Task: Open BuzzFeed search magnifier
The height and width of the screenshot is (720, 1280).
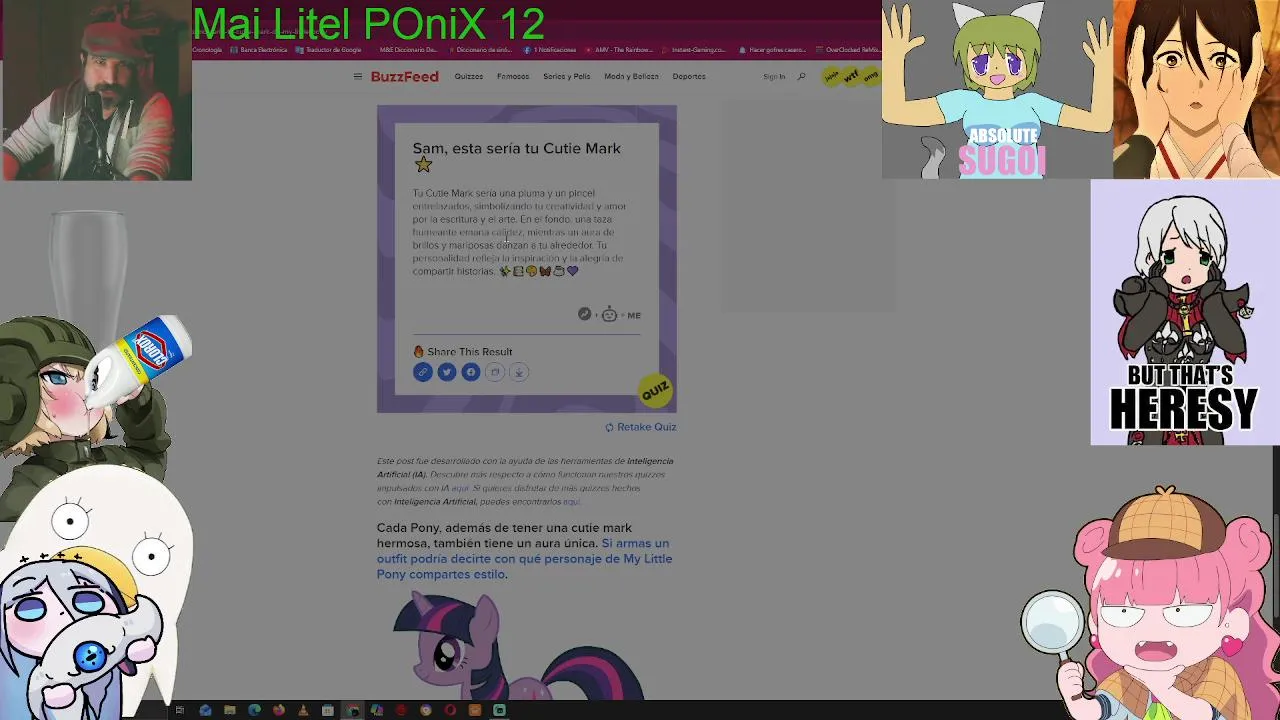Action: pyautogui.click(x=801, y=76)
